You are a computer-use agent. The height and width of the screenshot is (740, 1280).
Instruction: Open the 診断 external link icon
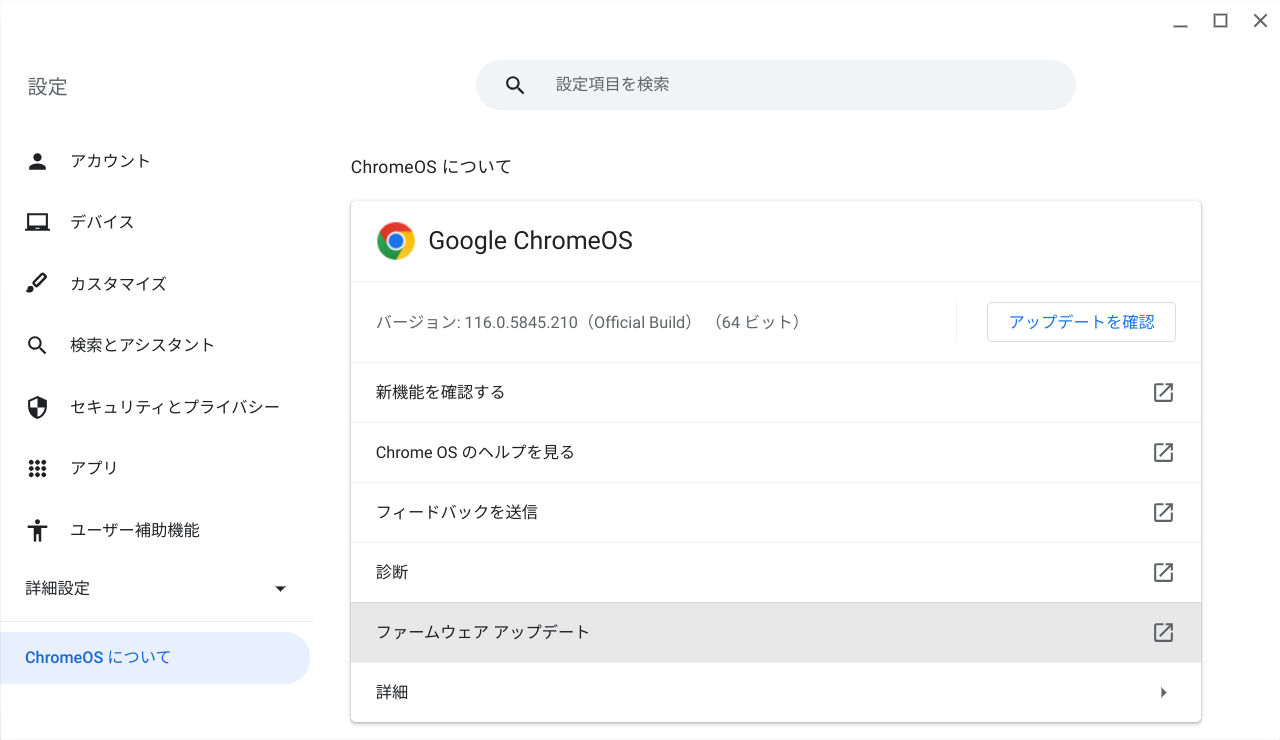(1163, 572)
